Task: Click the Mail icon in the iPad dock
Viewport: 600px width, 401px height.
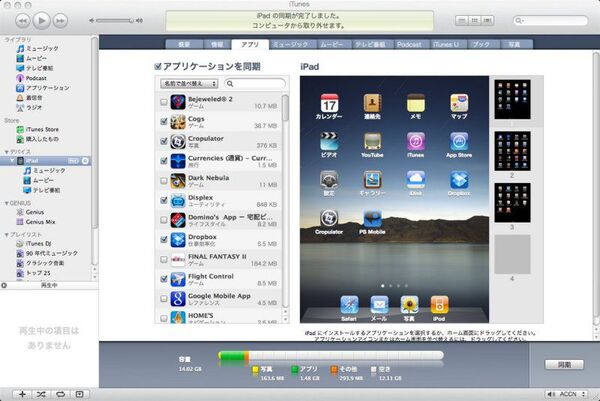Action: click(x=379, y=305)
